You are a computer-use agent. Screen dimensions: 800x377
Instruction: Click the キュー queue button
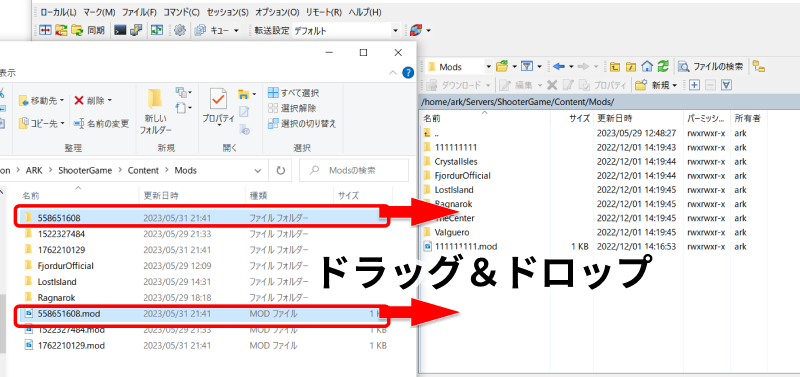(x=216, y=31)
